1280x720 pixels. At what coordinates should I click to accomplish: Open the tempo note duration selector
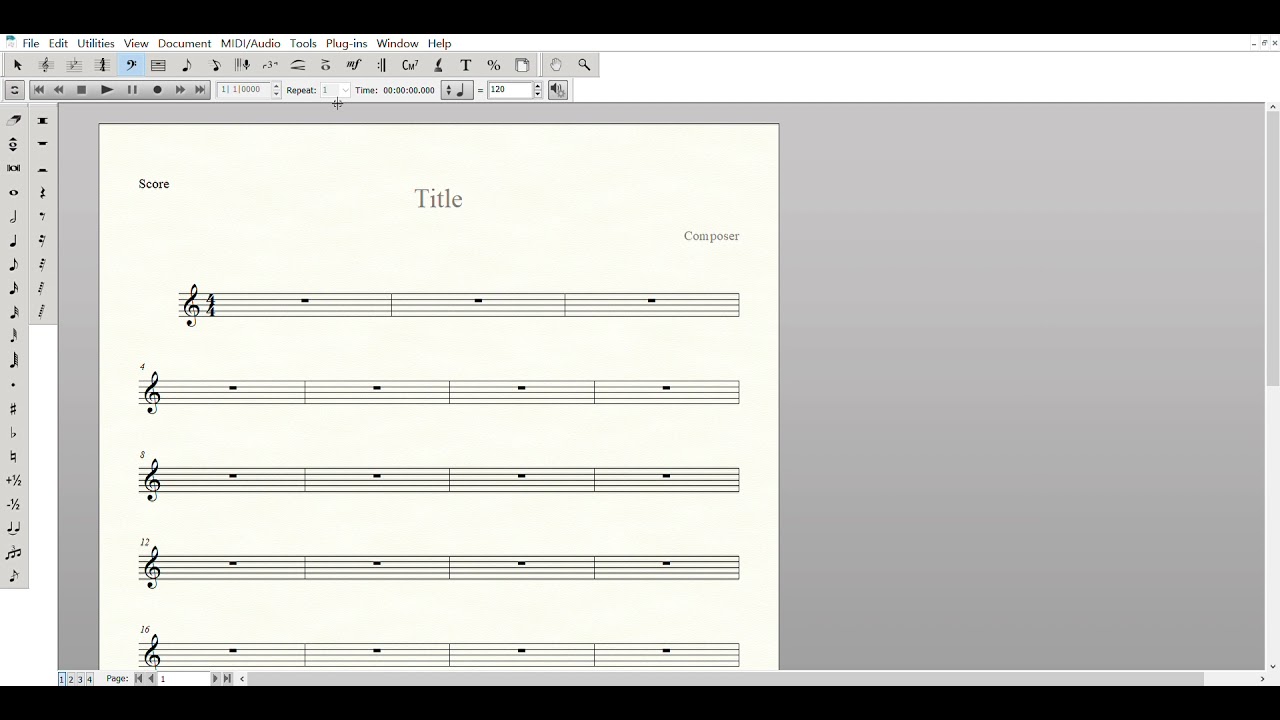457,90
